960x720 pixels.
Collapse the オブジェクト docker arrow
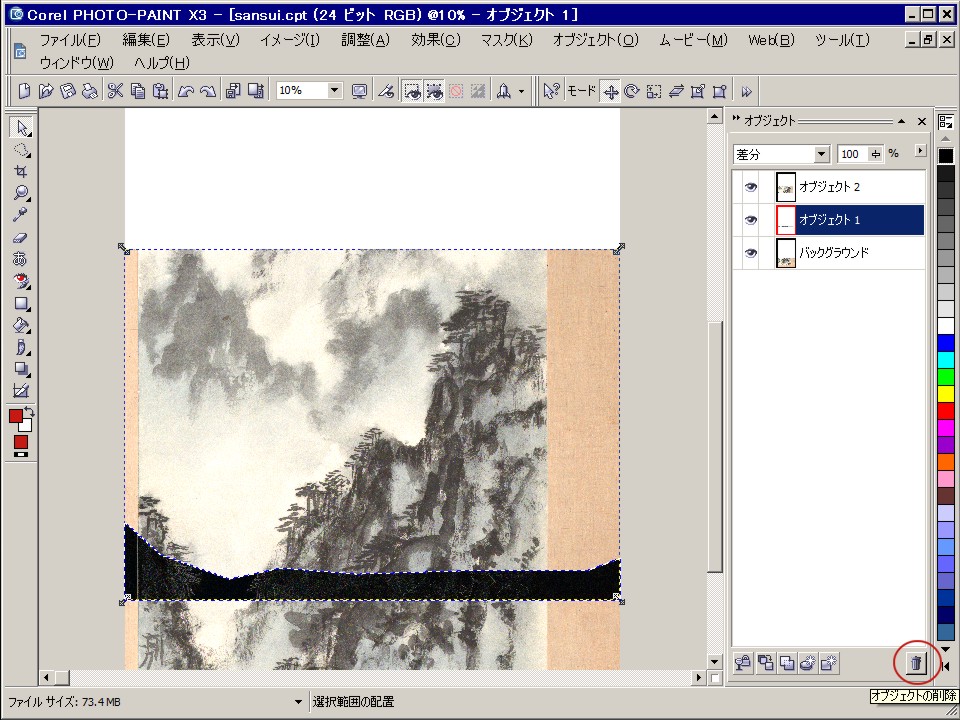tap(901, 121)
